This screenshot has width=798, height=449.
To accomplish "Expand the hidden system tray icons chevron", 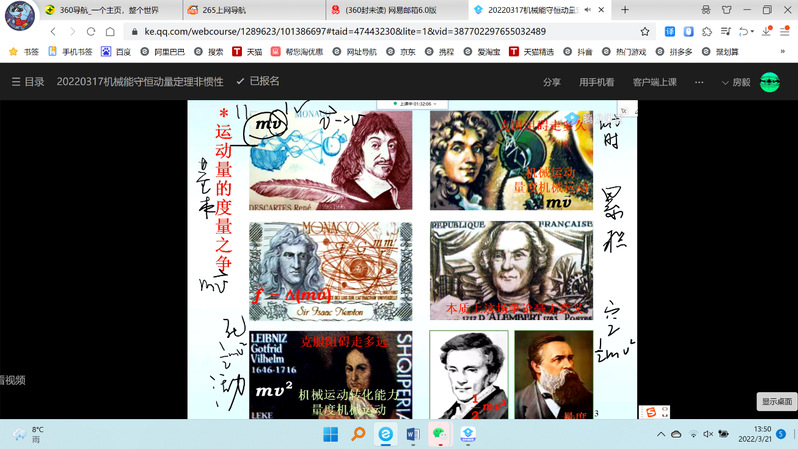I will pyautogui.click(x=660, y=434).
